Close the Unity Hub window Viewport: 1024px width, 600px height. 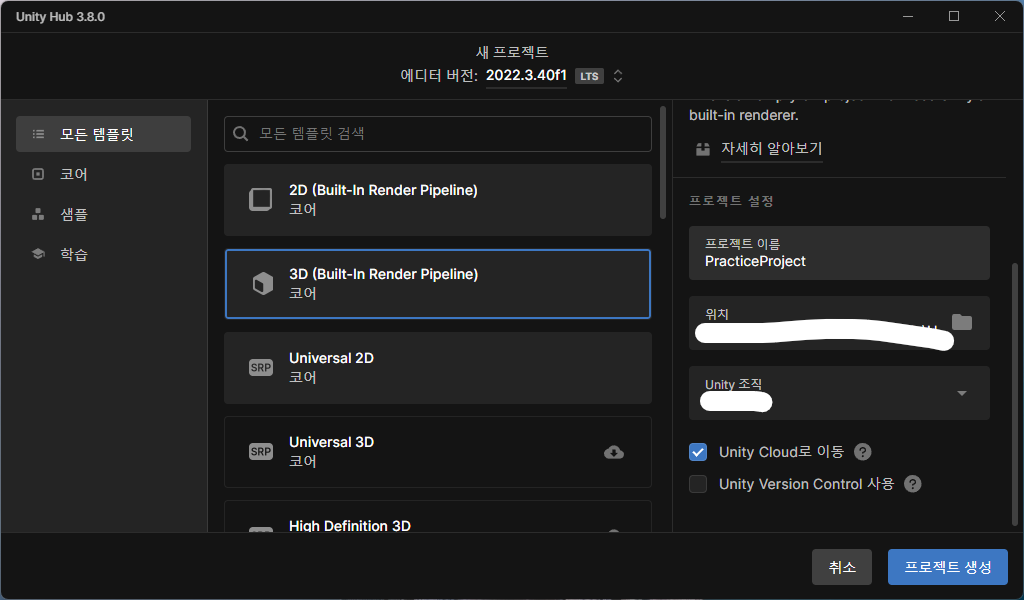(1000, 16)
